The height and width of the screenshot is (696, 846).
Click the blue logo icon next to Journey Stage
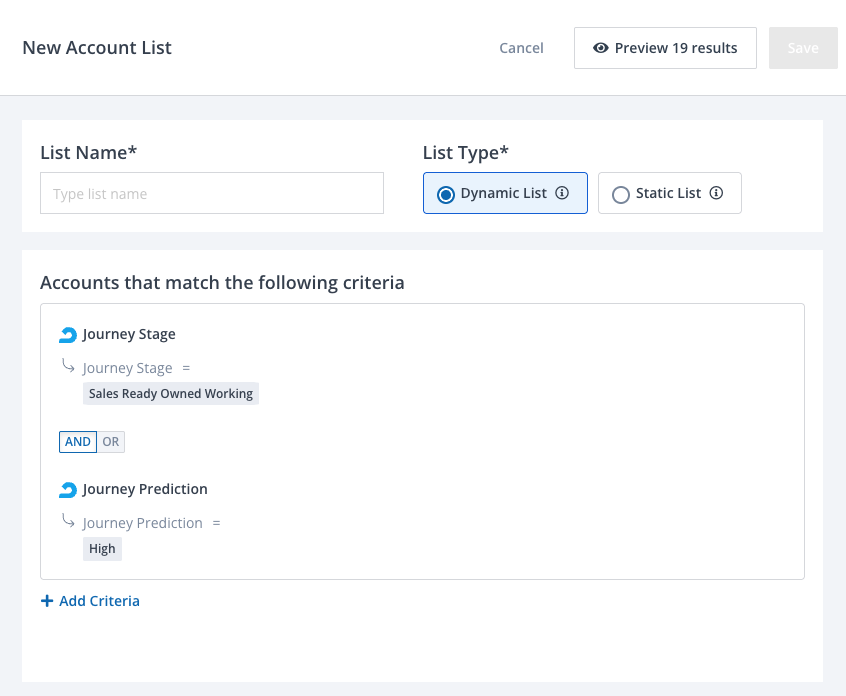click(68, 335)
